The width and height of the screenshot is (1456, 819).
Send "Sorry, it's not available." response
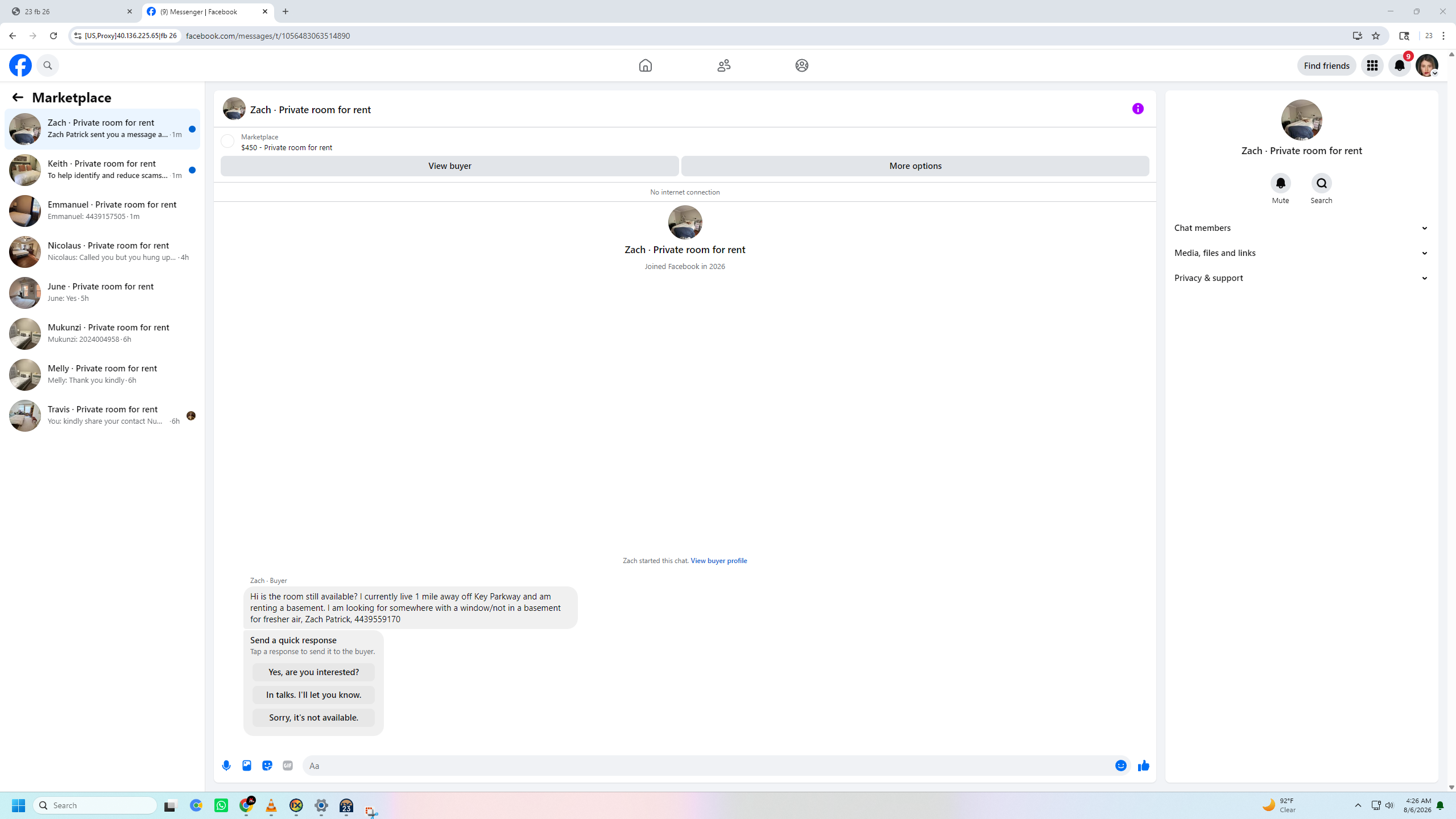(313, 718)
